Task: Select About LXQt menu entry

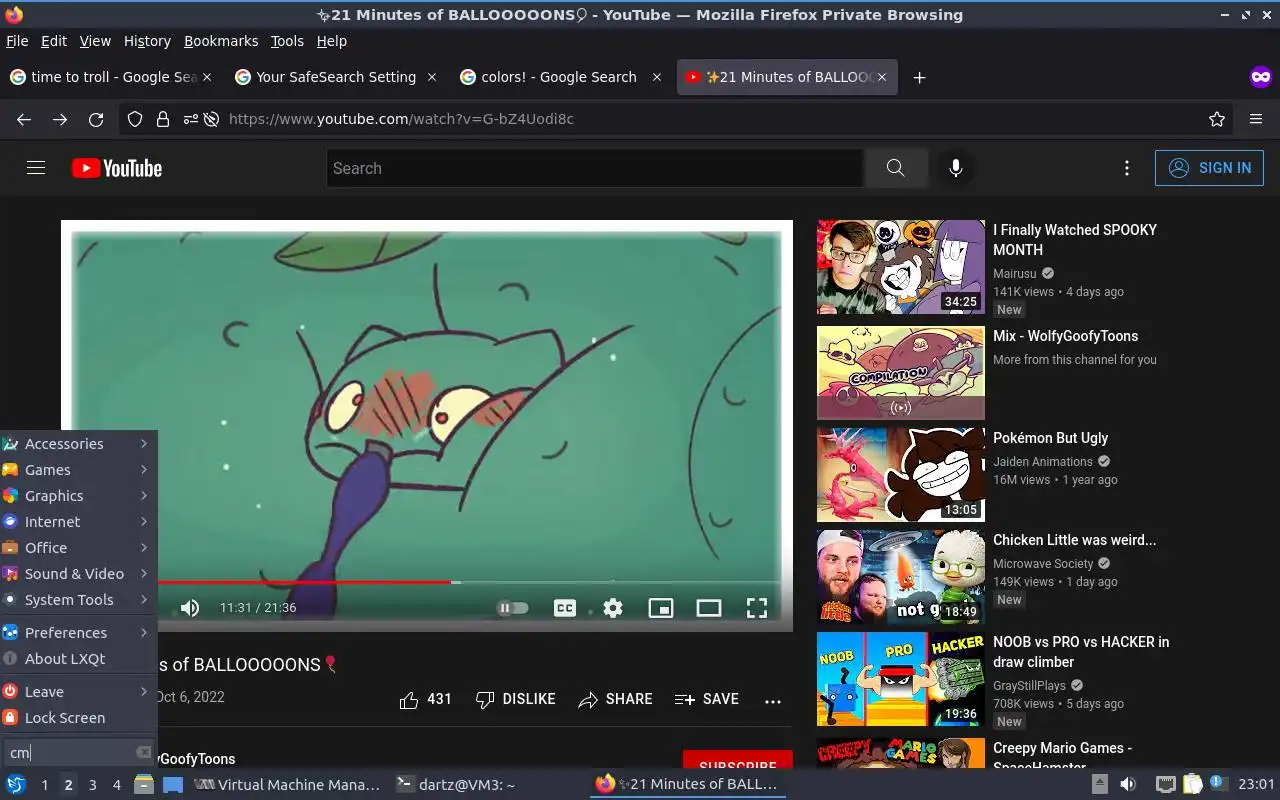Action: [78, 659]
